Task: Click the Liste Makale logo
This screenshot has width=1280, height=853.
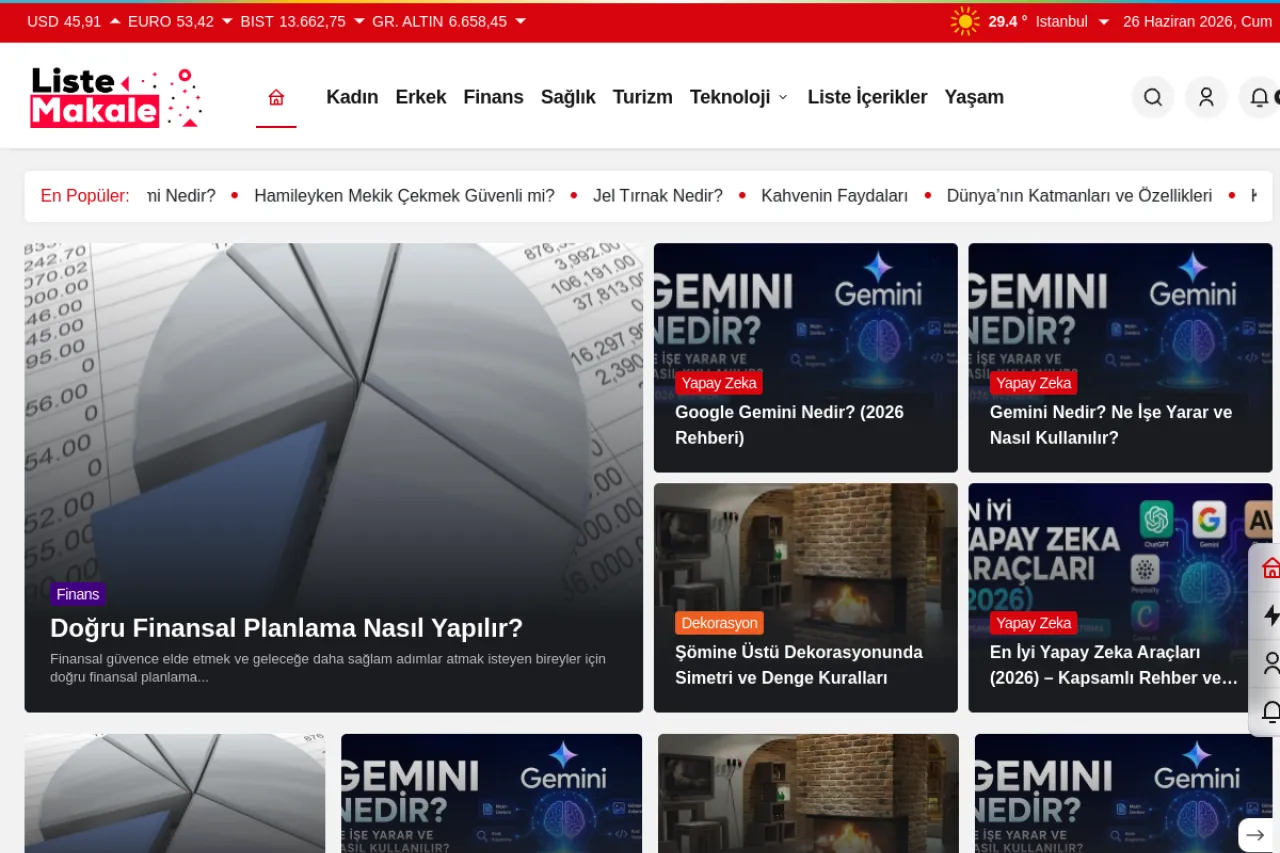Action: tap(116, 97)
